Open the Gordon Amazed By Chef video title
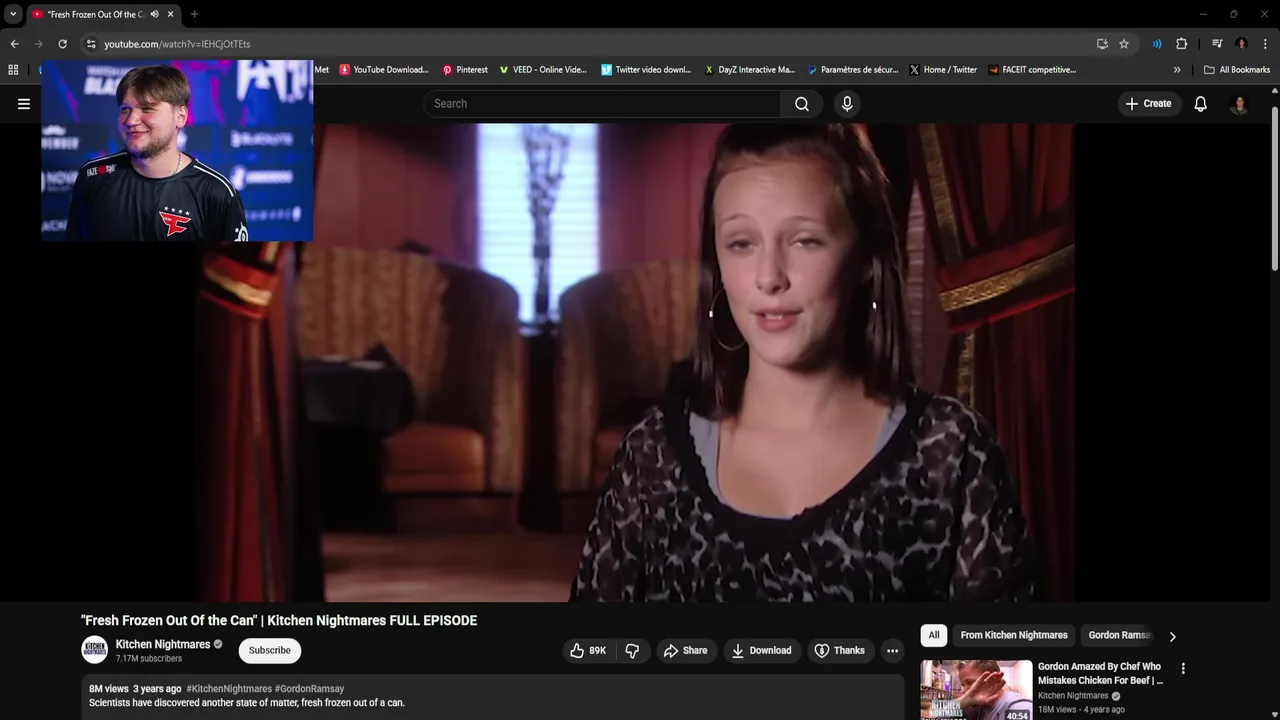 tap(1100, 673)
